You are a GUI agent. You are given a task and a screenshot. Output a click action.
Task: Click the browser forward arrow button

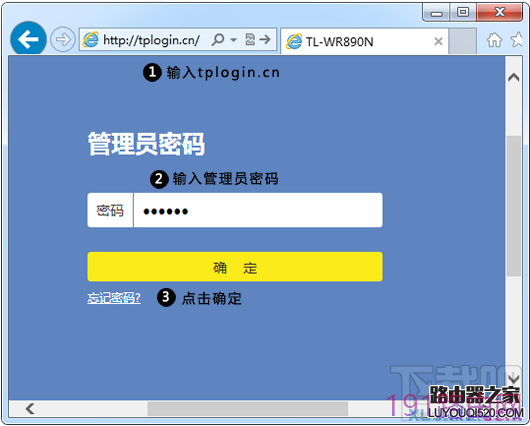[63, 39]
